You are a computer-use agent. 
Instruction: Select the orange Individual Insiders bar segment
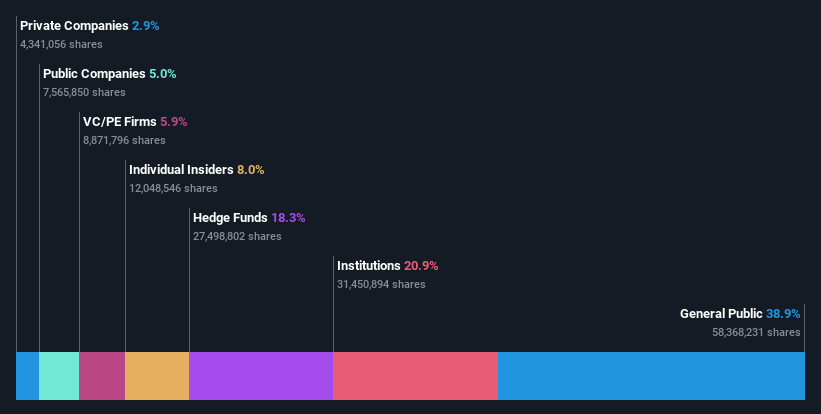[157, 376]
